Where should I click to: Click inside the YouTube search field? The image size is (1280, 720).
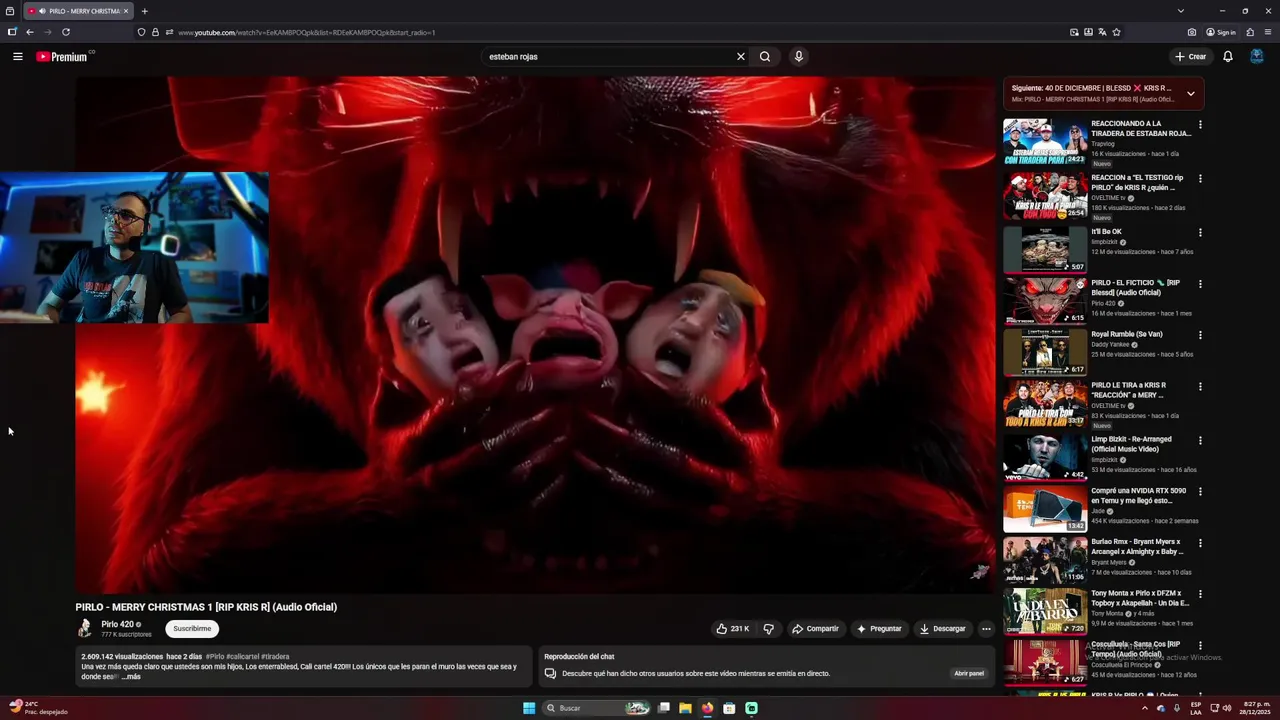point(608,57)
